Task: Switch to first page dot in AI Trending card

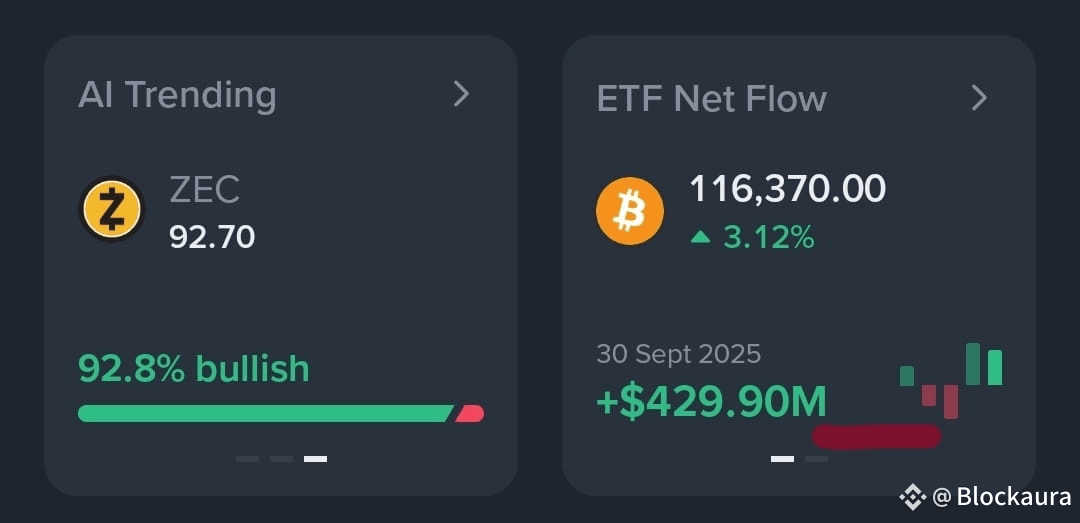Action: click(x=247, y=459)
